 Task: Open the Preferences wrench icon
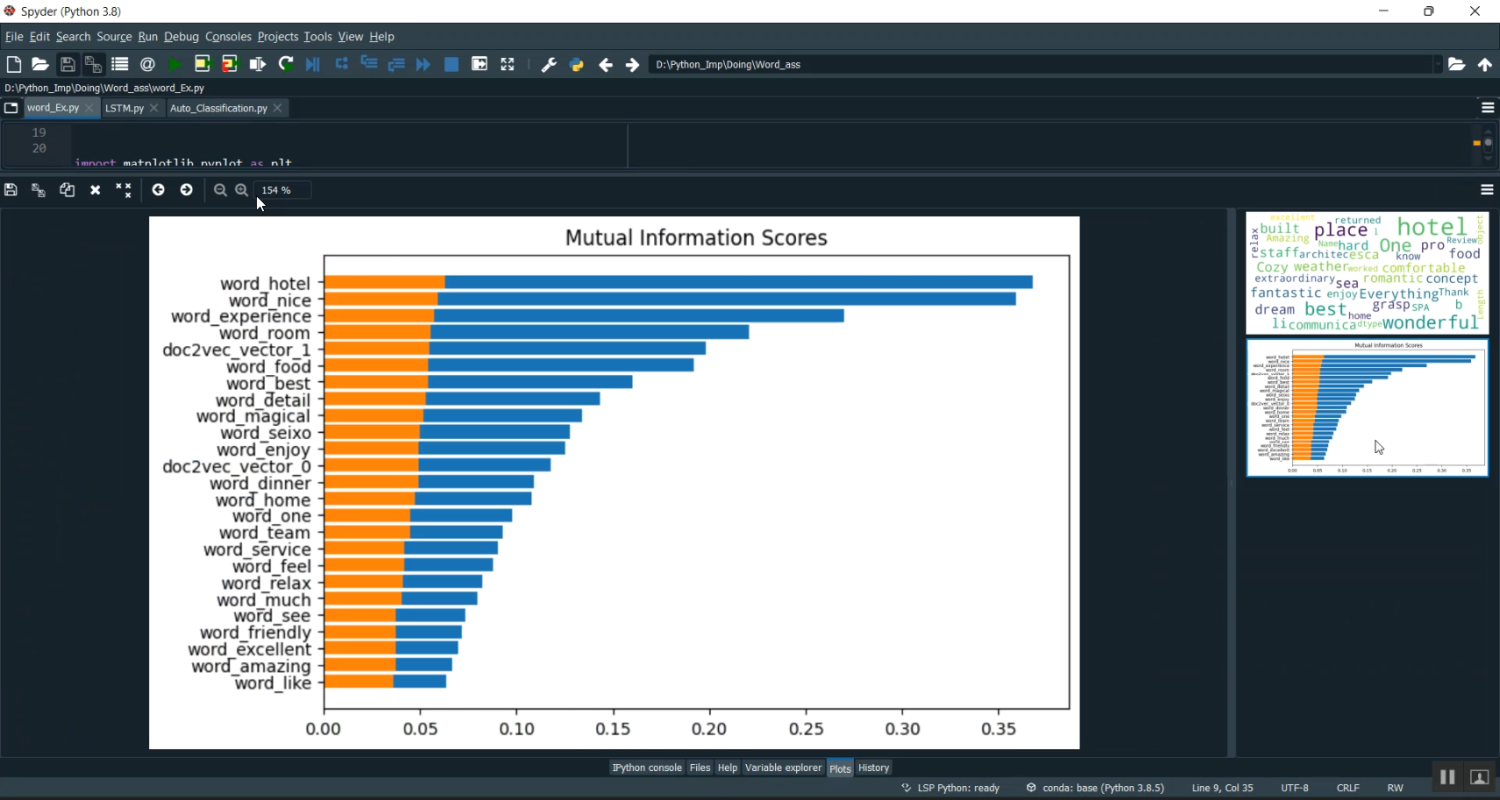pos(548,65)
